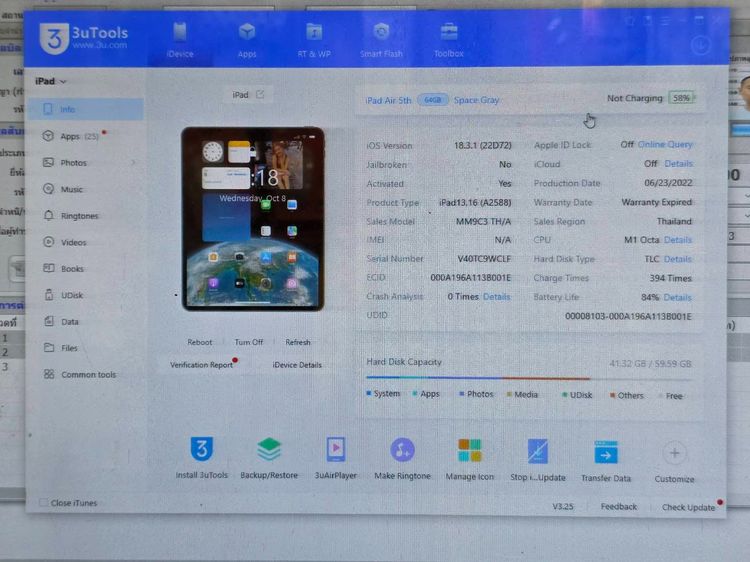
Task: Open the Make Ringtone tool
Action: [403, 451]
